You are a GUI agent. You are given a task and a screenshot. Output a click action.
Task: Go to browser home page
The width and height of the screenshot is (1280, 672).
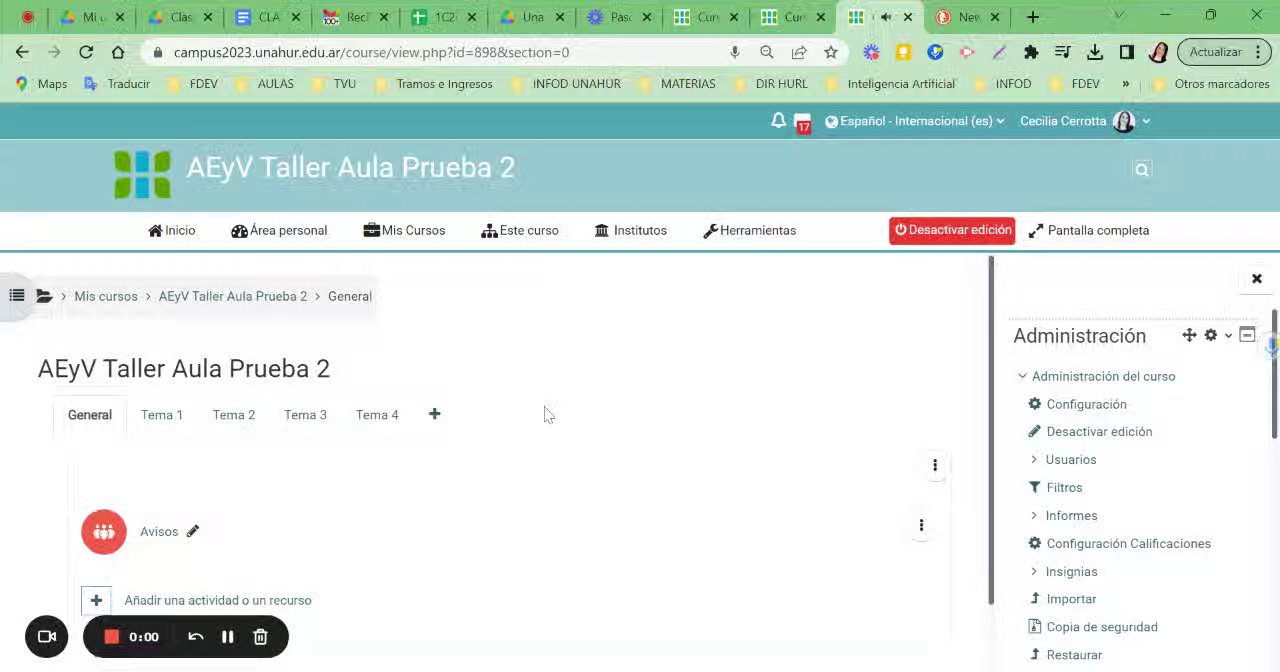coord(118,52)
